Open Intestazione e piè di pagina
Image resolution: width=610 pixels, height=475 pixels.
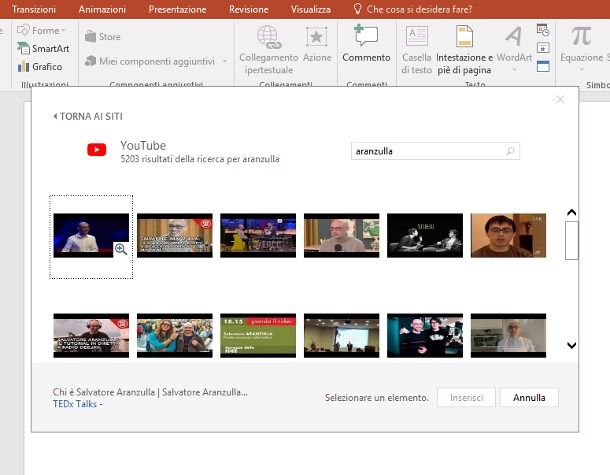464,49
